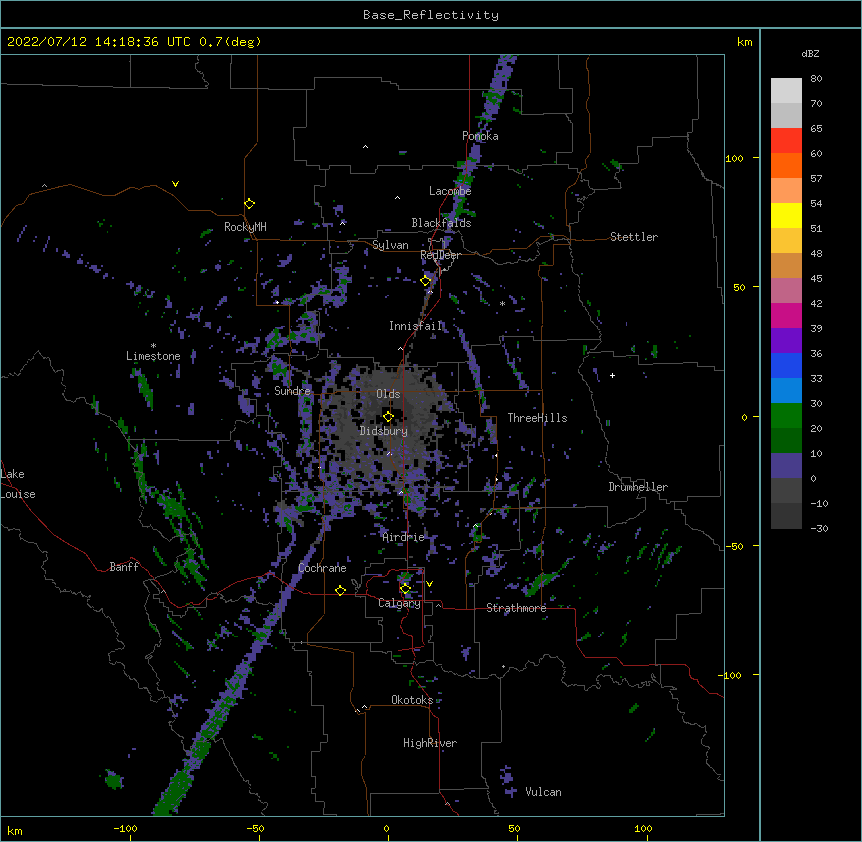Image resolution: width=862 pixels, height=842 pixels.
Task: Click the Drumheller city label
Action: point(638,487)
